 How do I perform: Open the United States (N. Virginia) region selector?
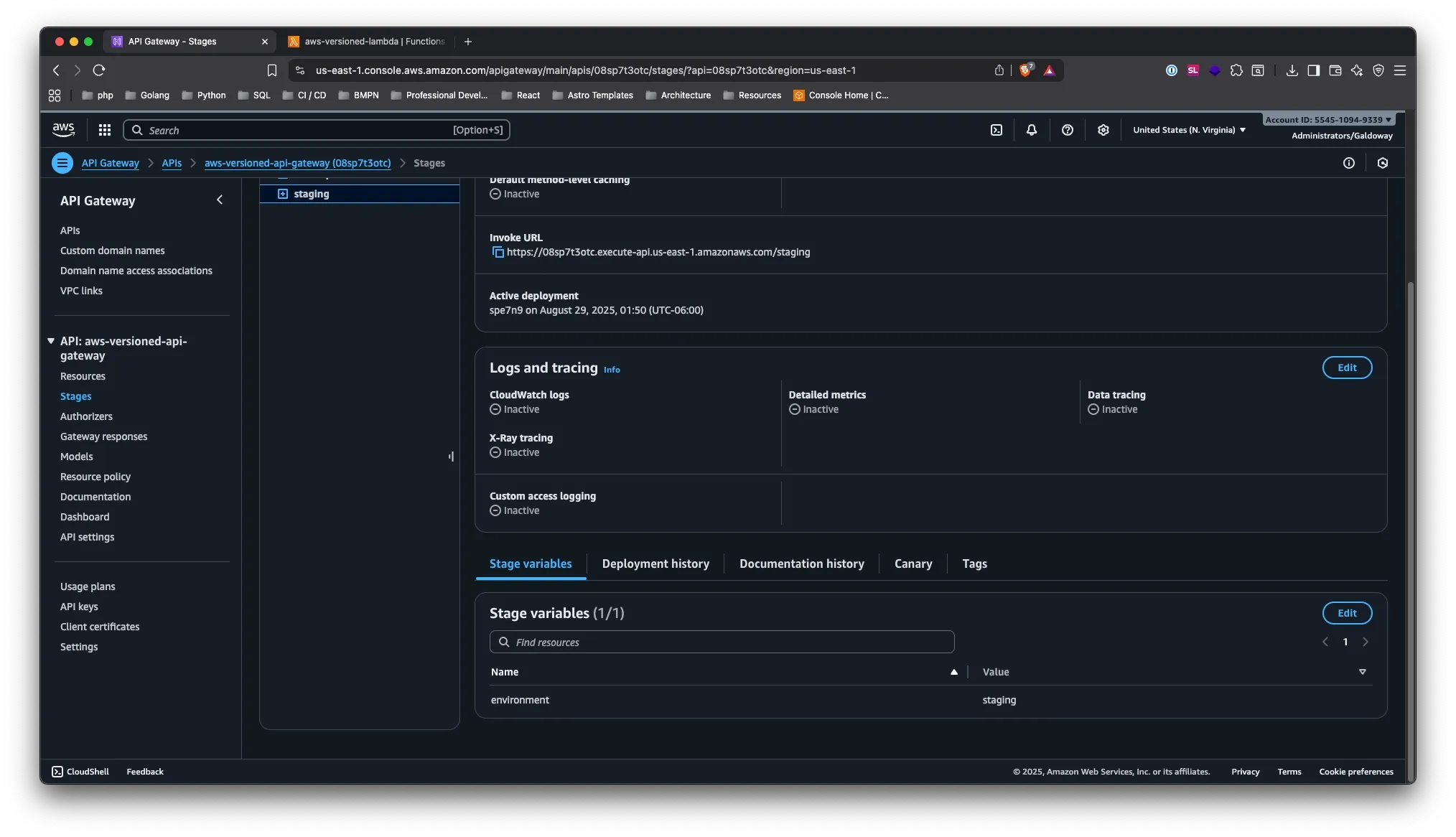tap(1188, 130)
